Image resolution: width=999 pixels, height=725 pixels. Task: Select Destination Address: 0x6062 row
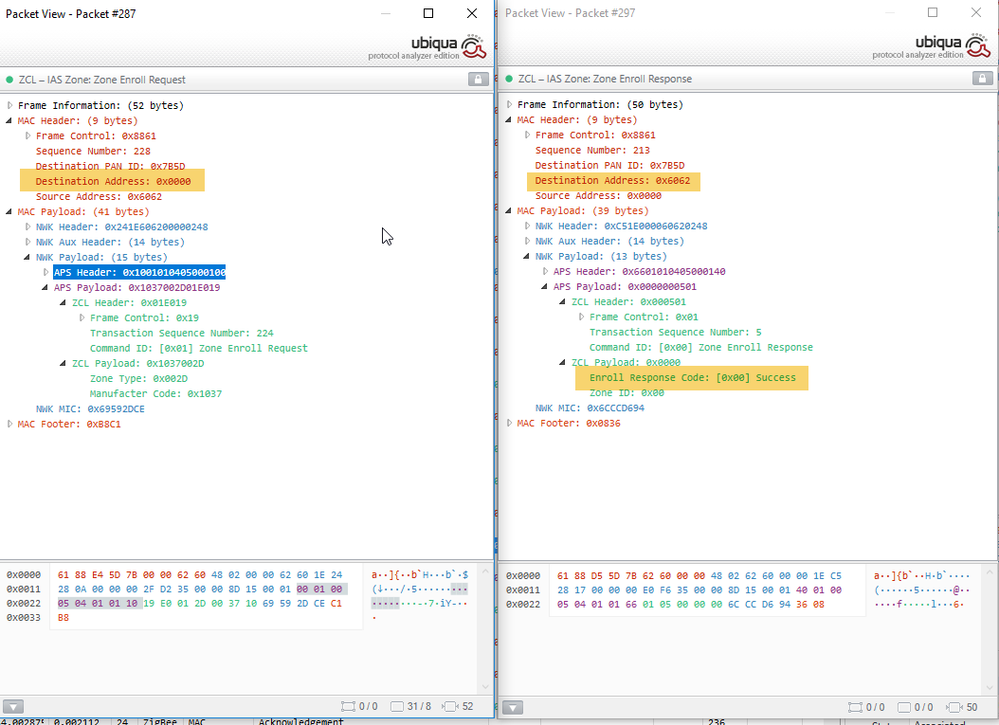pos(613,180)
